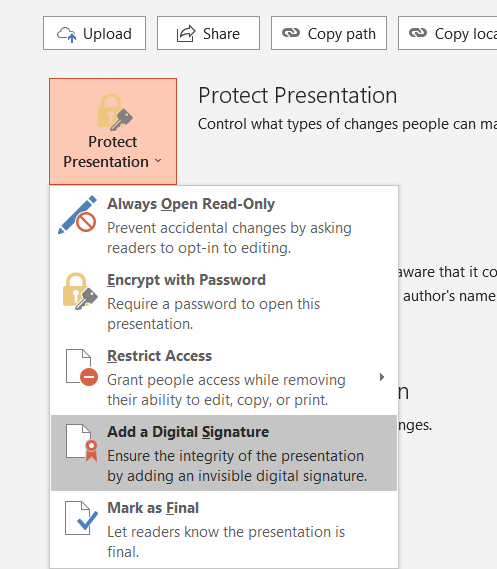Click the ribbon certificate Digital Signature icon
The image size is (497, 569).
click(x=82, y=443)
